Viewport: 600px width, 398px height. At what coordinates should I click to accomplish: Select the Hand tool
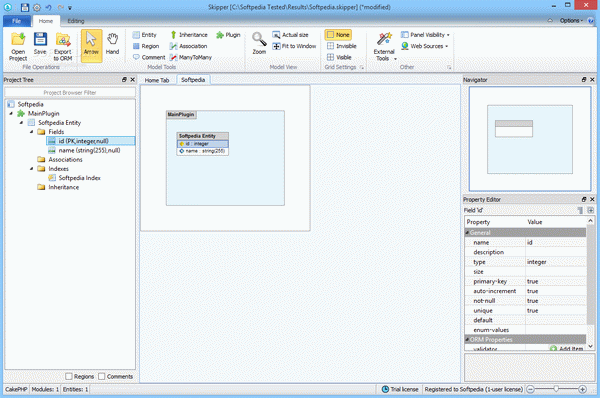(x=112, y=44)
